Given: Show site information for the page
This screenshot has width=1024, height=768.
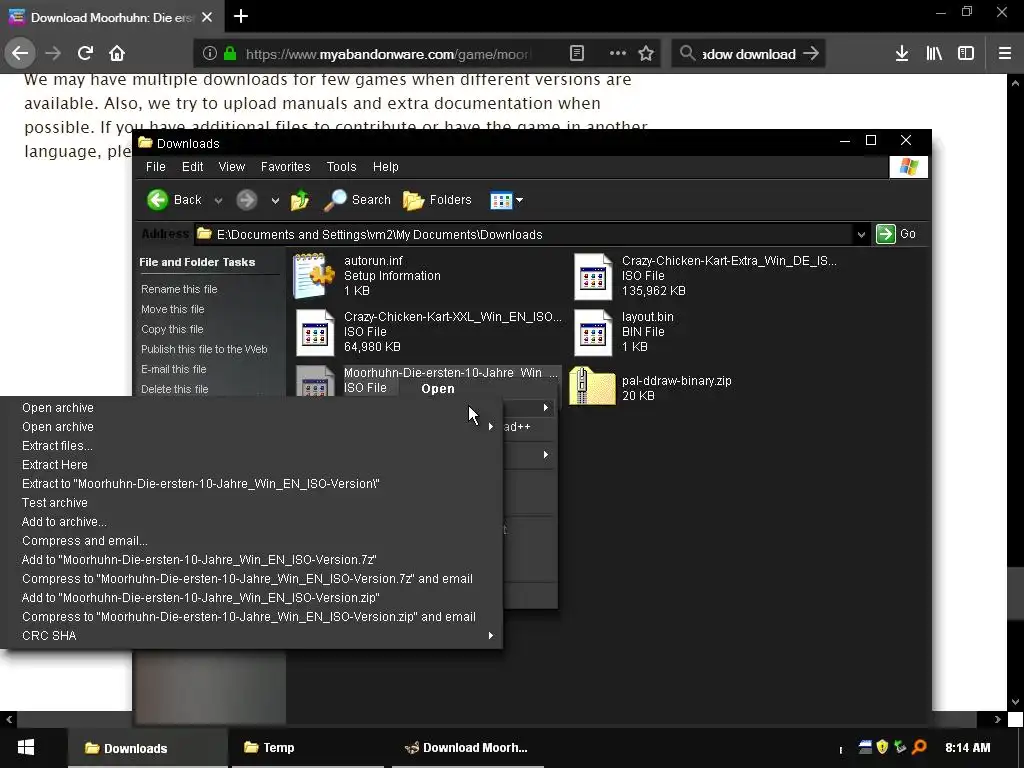Looking at the screenshot, I should pyautogui.click(x=209, y=54).
